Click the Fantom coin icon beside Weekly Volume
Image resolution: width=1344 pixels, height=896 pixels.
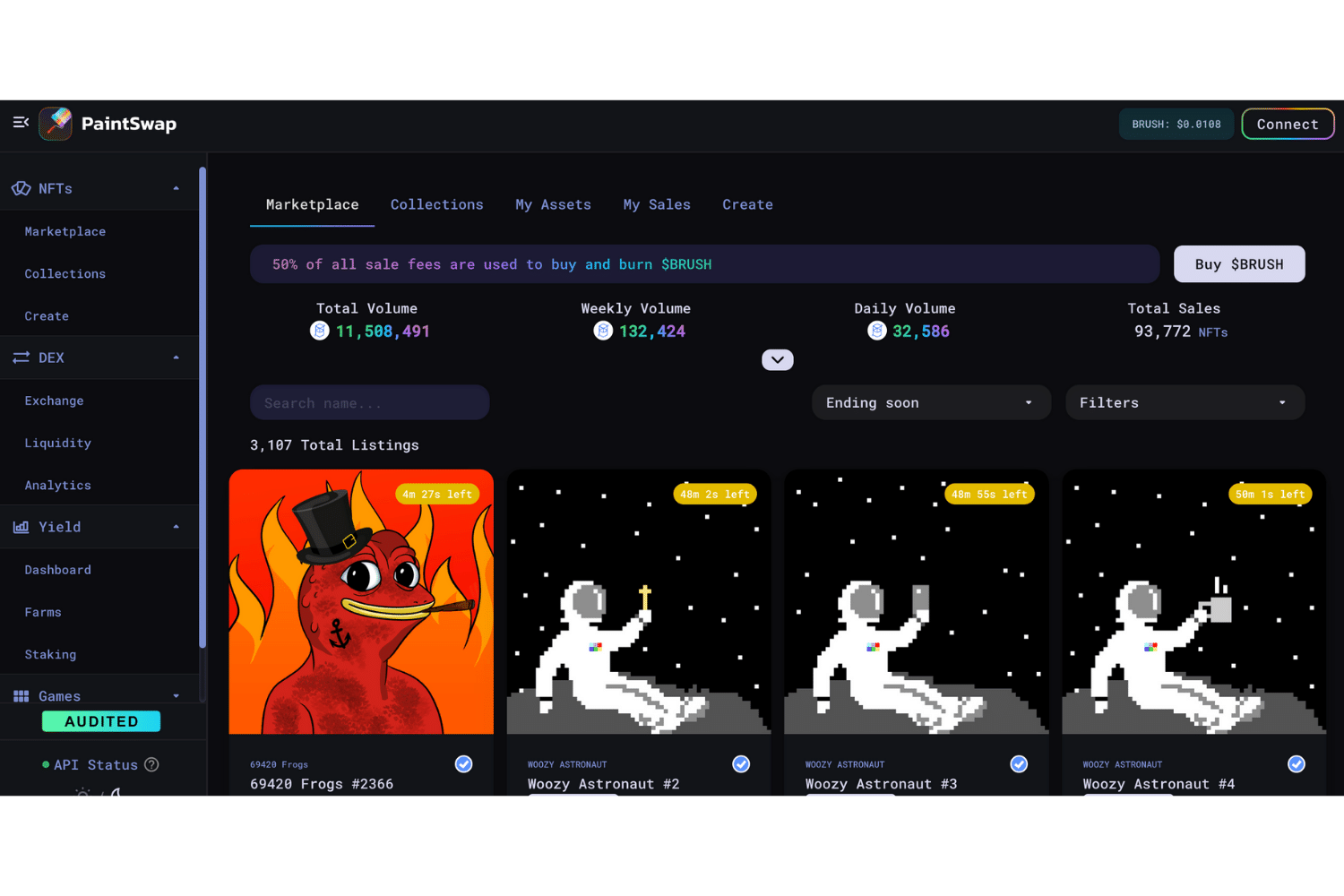coord(603,331)
